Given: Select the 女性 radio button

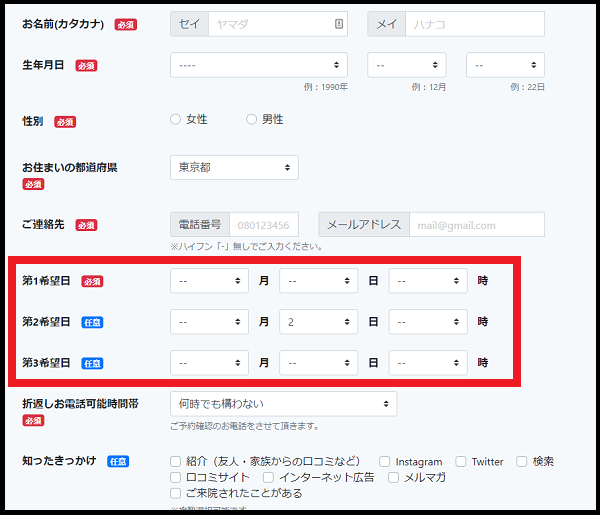Looking at the screenshot, I should [175, 119].
